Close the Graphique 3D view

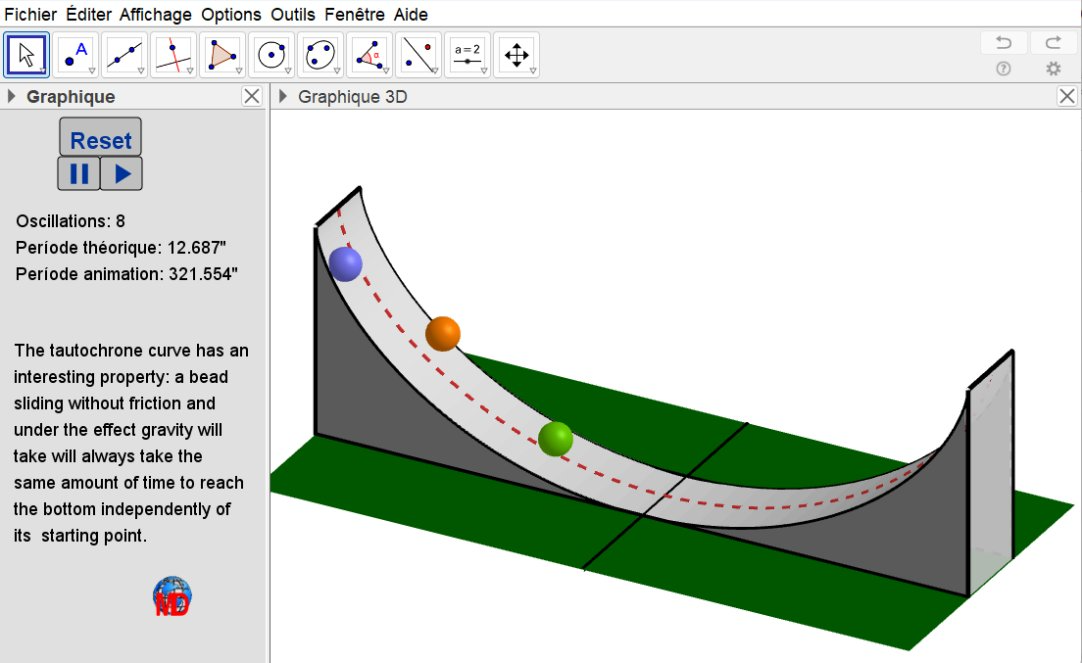click(1067, 96)
